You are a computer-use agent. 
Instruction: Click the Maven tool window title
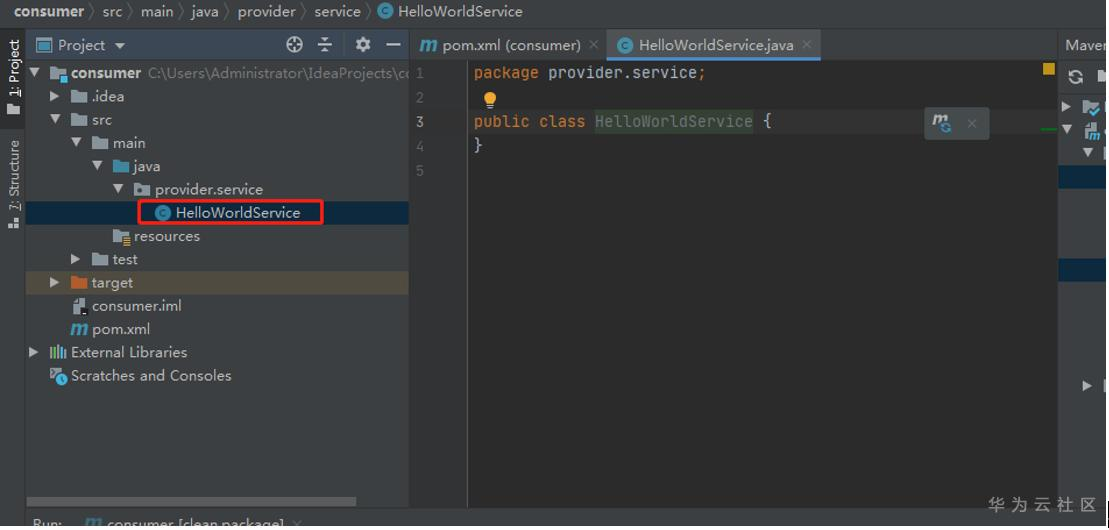click(x=1085, y=45)
